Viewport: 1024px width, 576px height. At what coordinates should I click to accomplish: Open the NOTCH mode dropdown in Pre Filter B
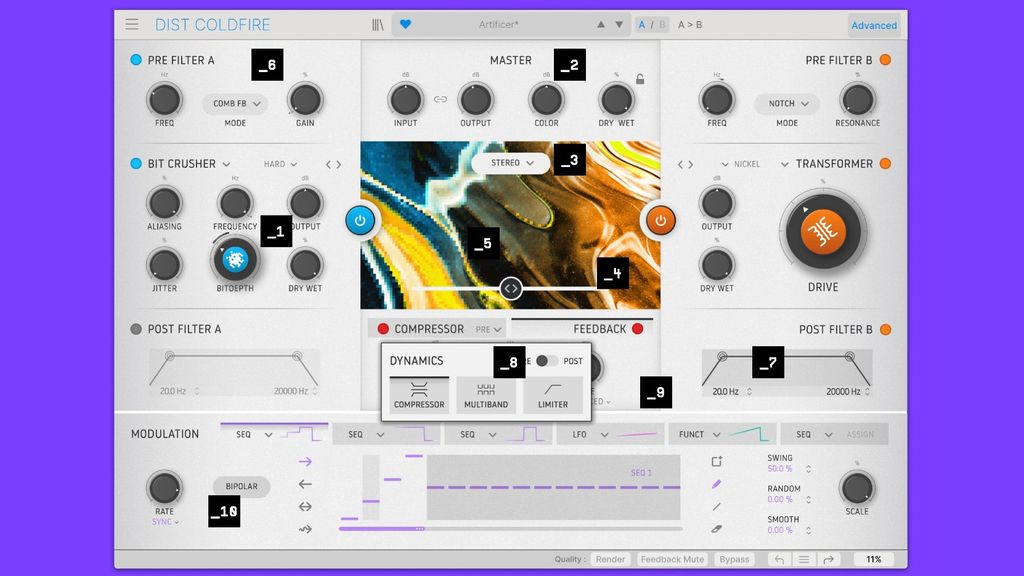tap(788, 103)
